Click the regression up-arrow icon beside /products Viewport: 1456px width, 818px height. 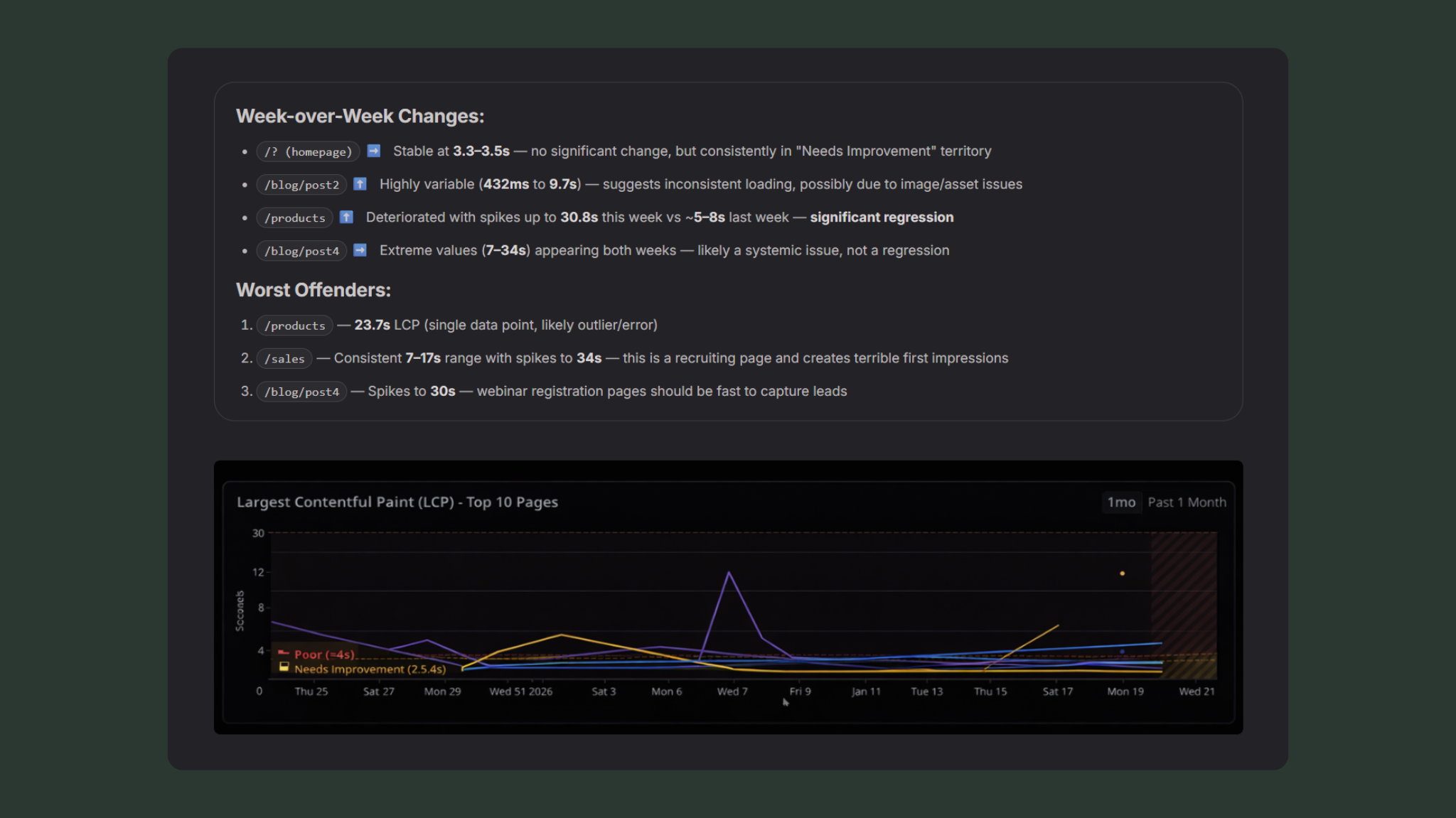[346, 217]
